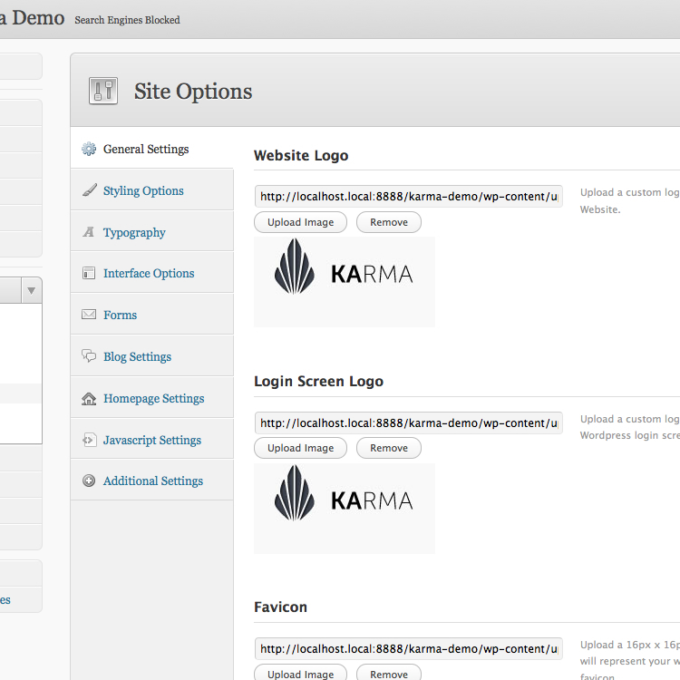Screen dimensions: 680x680
Task: Switch to the Additional Settings tab
Action: pos(152,481)
